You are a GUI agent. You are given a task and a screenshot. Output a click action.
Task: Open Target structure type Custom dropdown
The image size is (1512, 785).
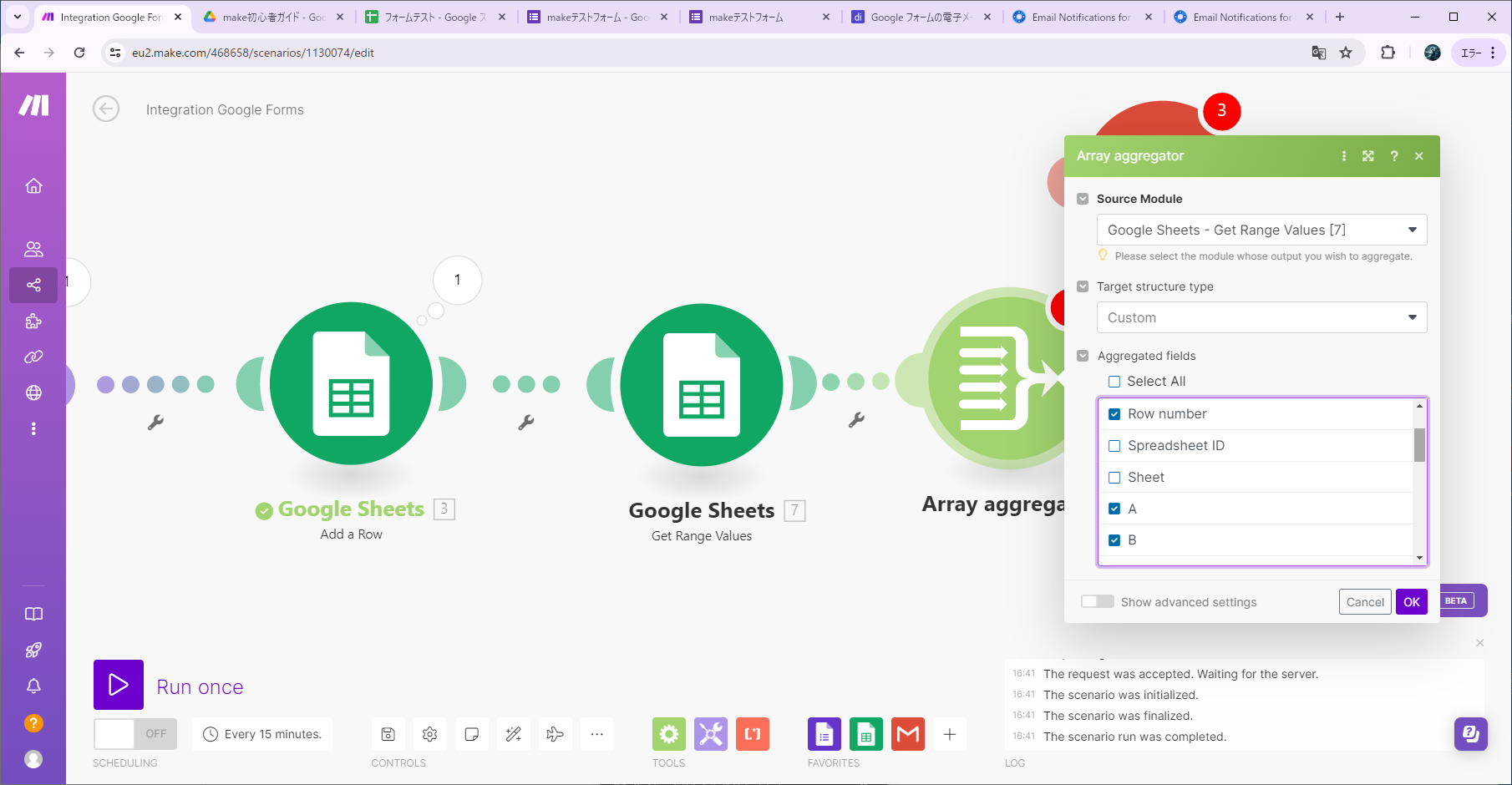point(1261,317)
